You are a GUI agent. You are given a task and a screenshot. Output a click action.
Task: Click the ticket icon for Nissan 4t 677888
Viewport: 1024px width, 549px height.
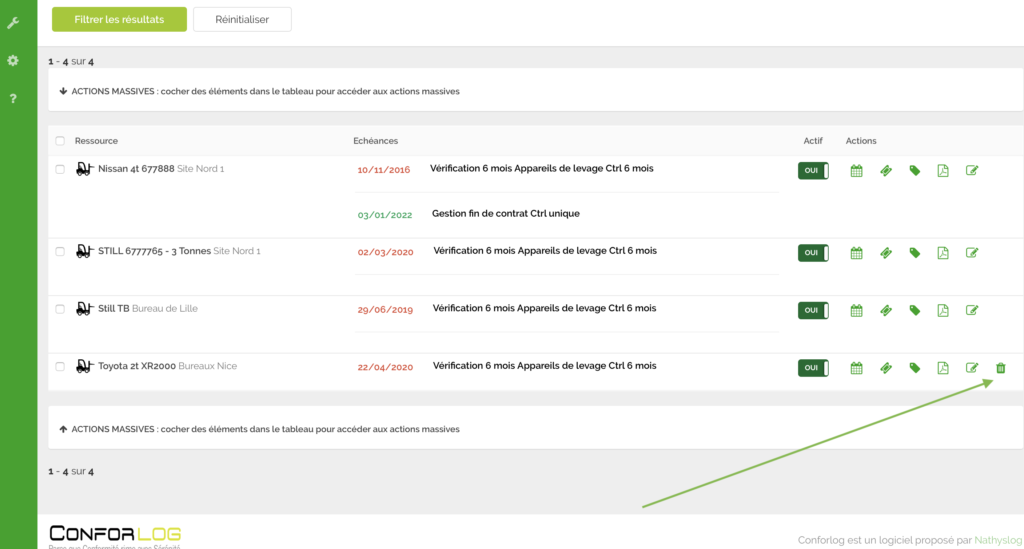[x=885, y=171]
